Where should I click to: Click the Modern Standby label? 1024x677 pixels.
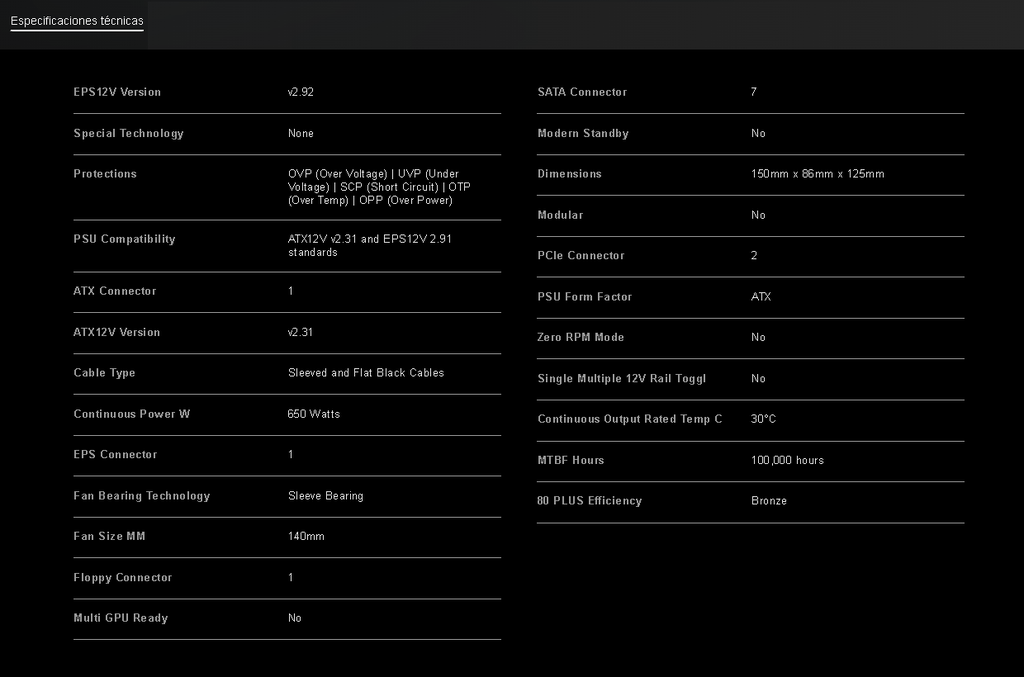click(x=583, y=133)
